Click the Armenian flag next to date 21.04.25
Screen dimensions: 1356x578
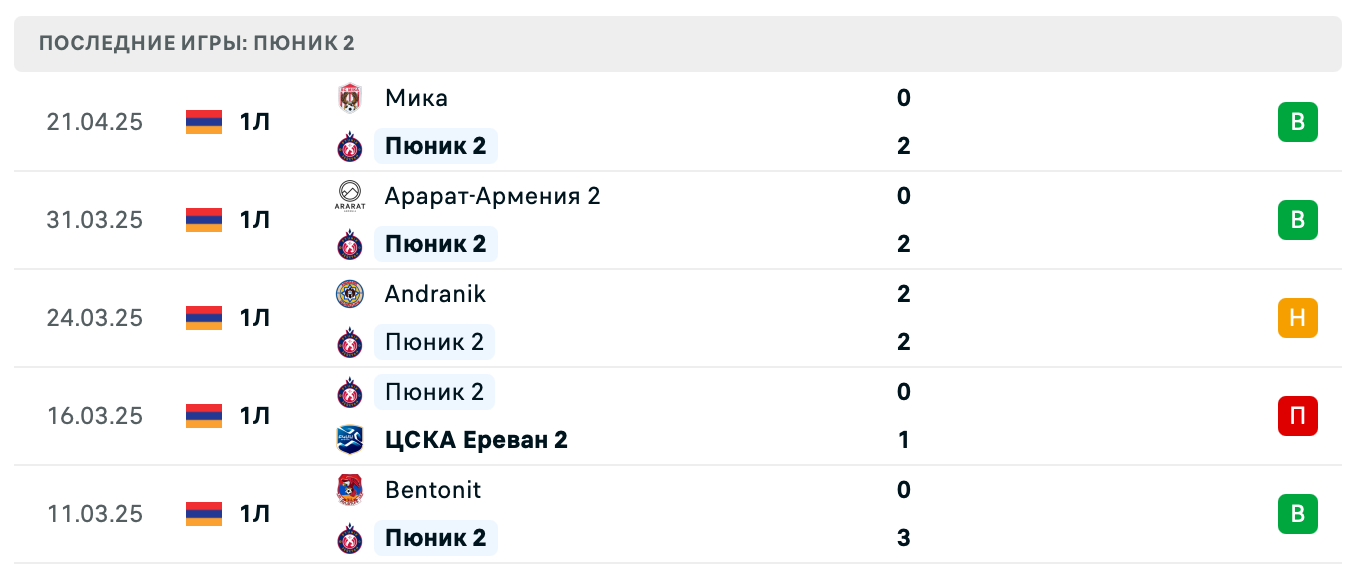[203, 122]
